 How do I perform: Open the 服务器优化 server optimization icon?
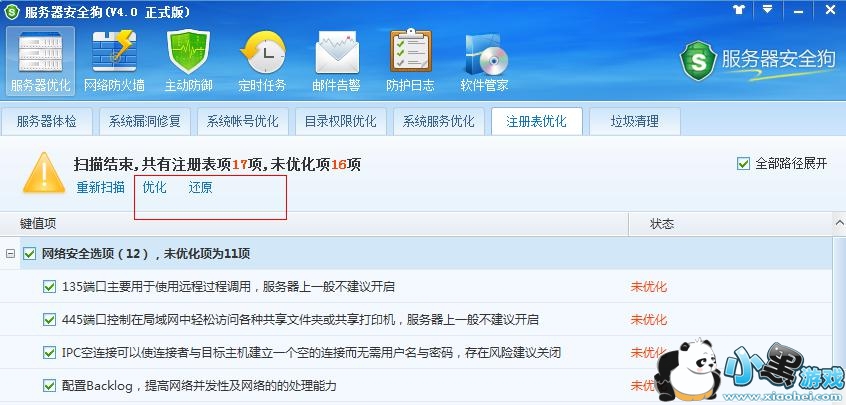pos(40,61)
